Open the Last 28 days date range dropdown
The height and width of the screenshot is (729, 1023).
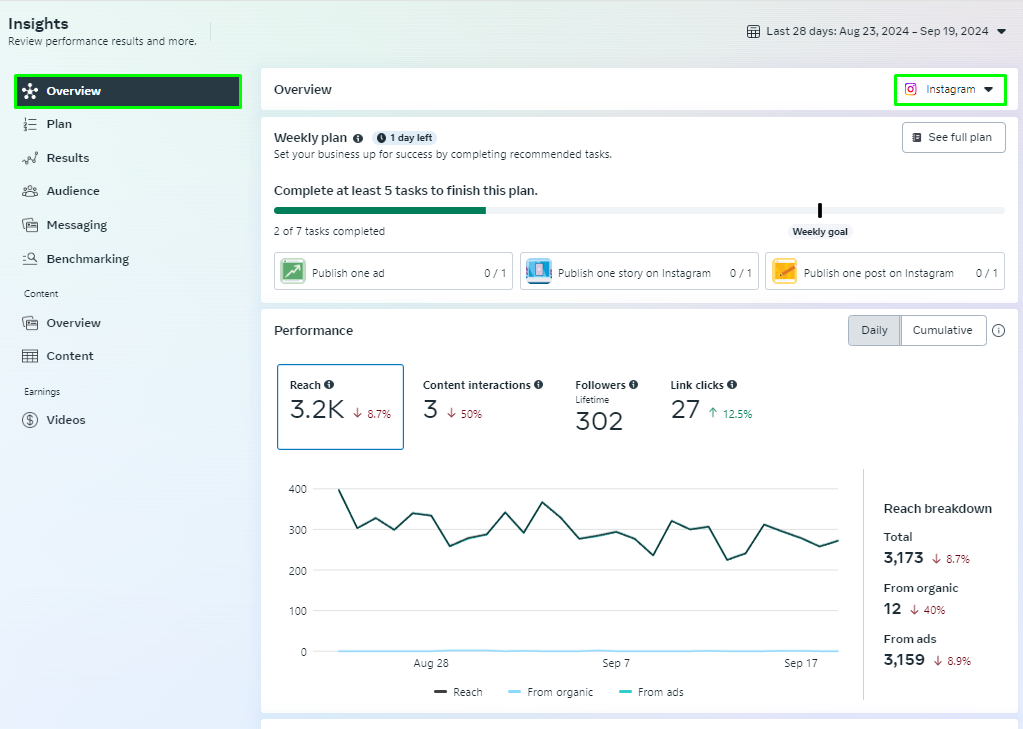coord(876,31)
